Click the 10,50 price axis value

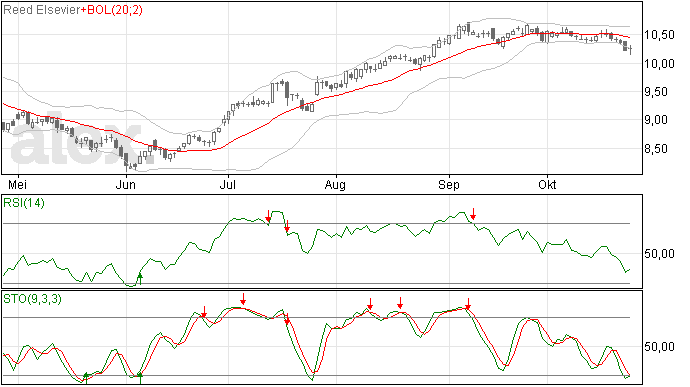pos(659,35)
